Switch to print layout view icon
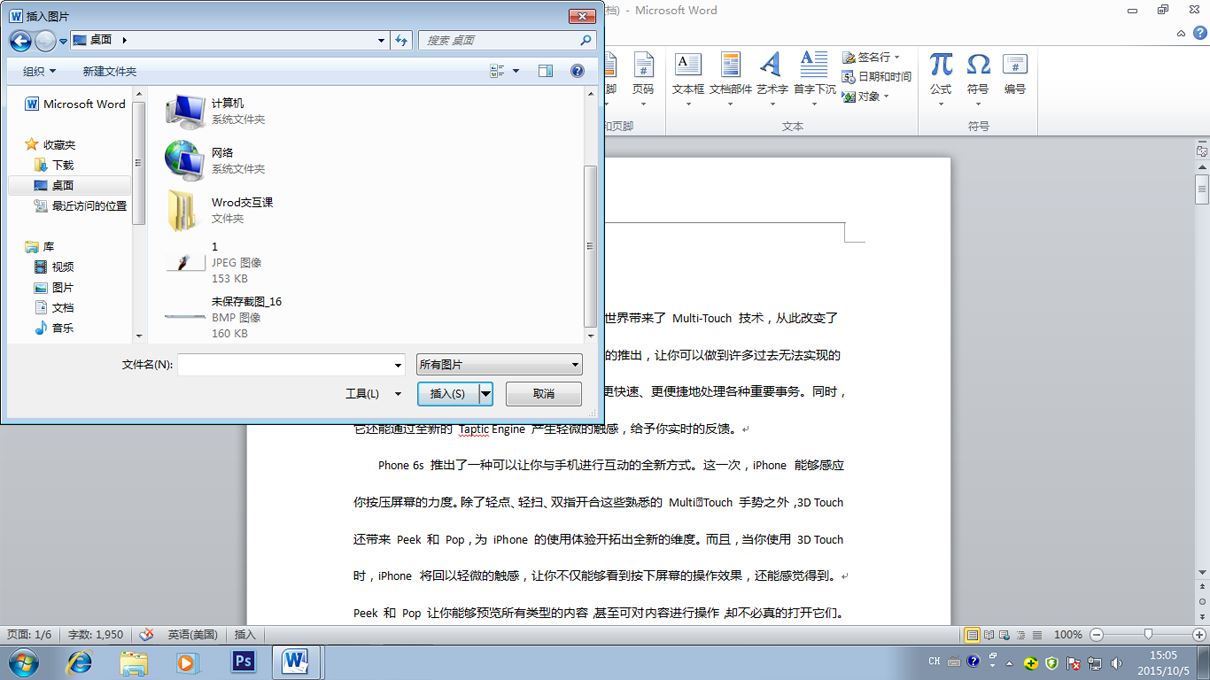1210x680 pixels. click(972, 634)
